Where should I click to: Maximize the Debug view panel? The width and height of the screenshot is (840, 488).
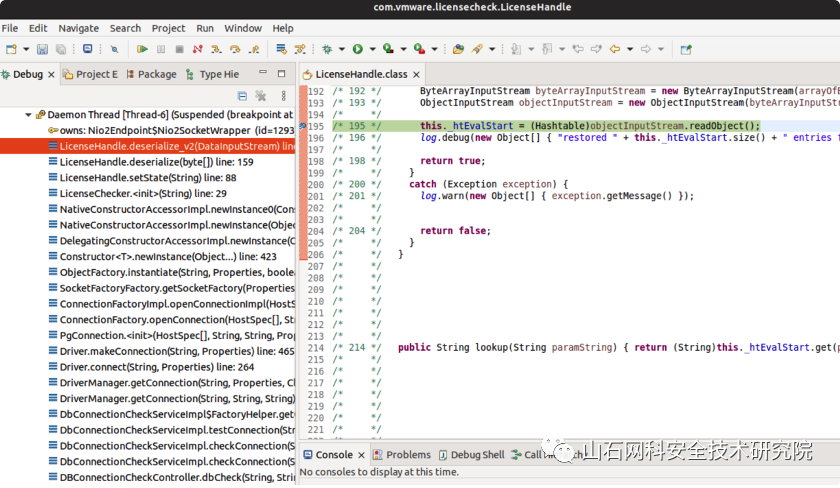click(x=282, y=73)
